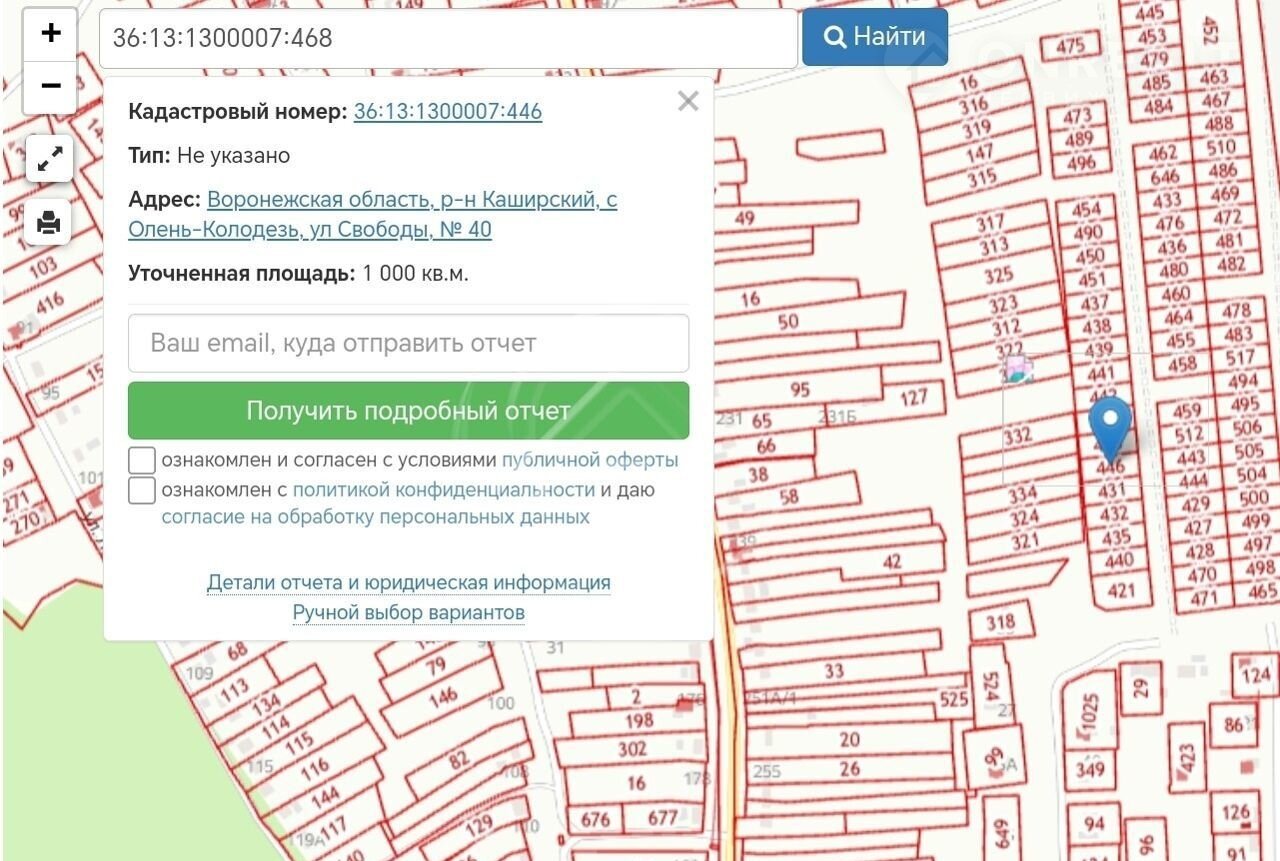Click the cadastral number search field
Viewport: 1280px width, 861px height.
[x=448, y=38]
